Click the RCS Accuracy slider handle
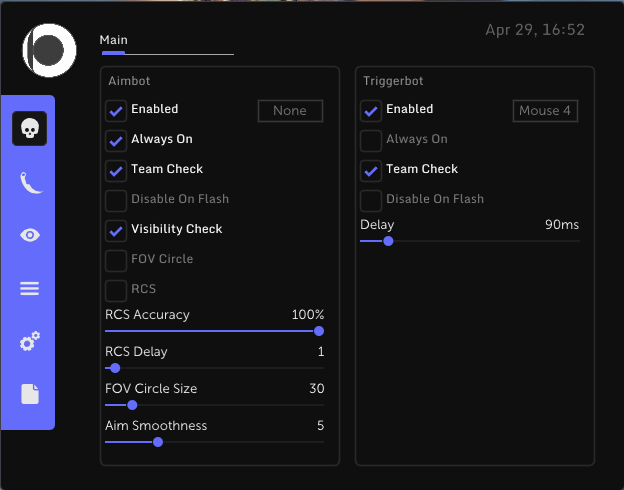 pos(319,331)
